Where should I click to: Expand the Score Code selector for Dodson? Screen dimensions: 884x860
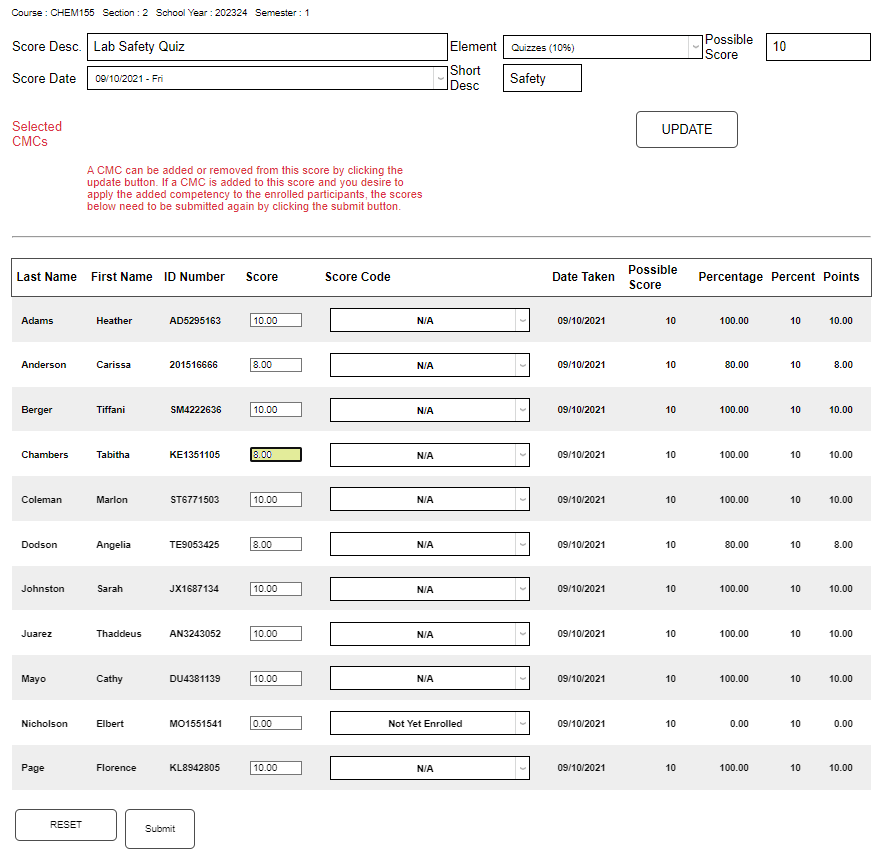(x=429, y=543)
